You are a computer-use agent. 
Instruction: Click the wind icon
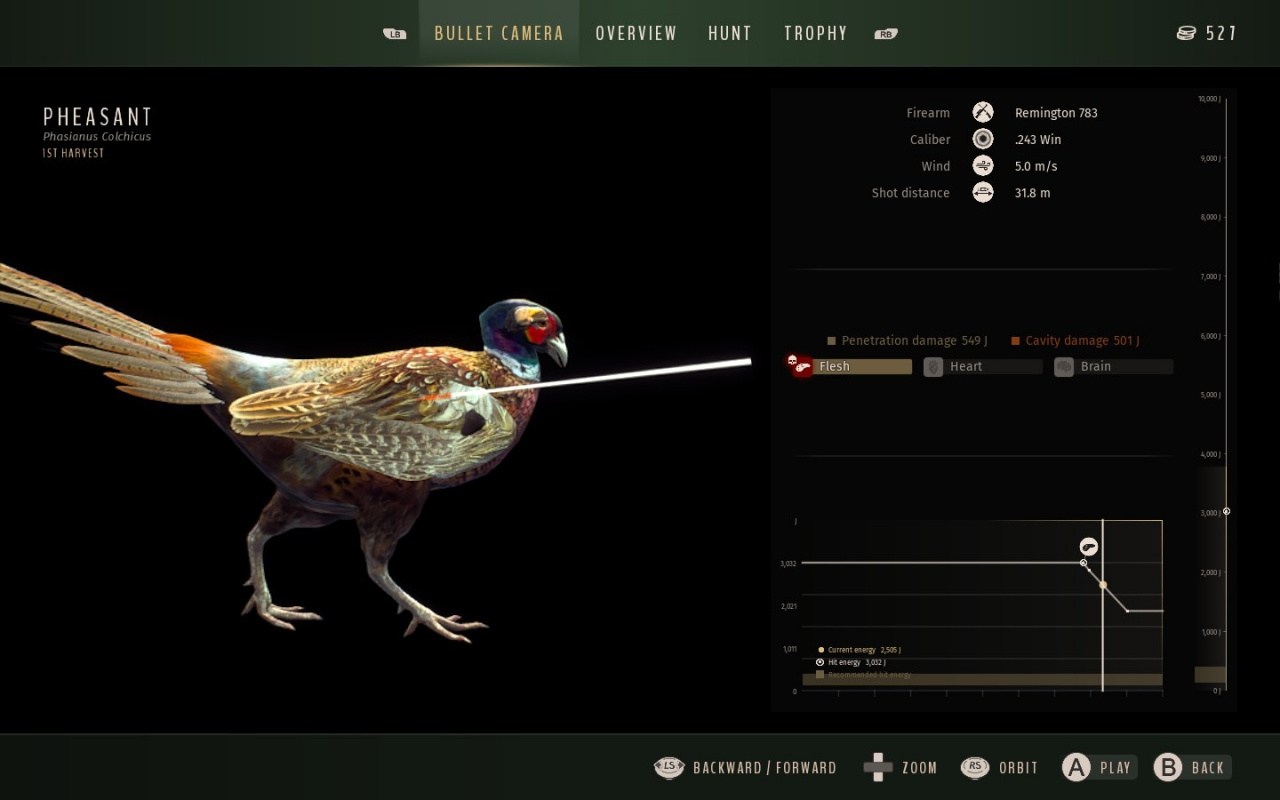pyautogui.click(x=983, y=166)
